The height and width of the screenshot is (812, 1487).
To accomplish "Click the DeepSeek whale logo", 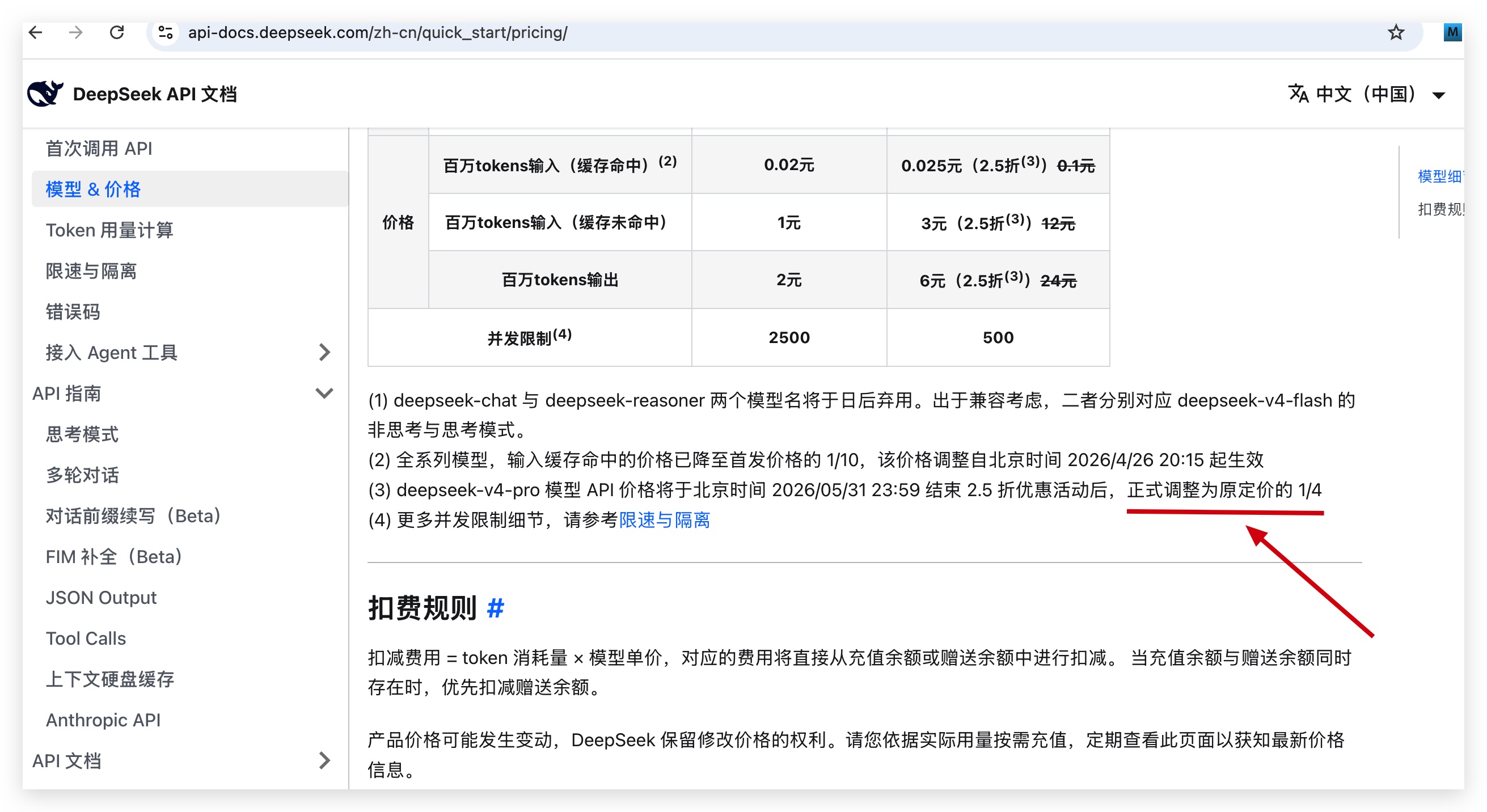I will coord(44,94).
